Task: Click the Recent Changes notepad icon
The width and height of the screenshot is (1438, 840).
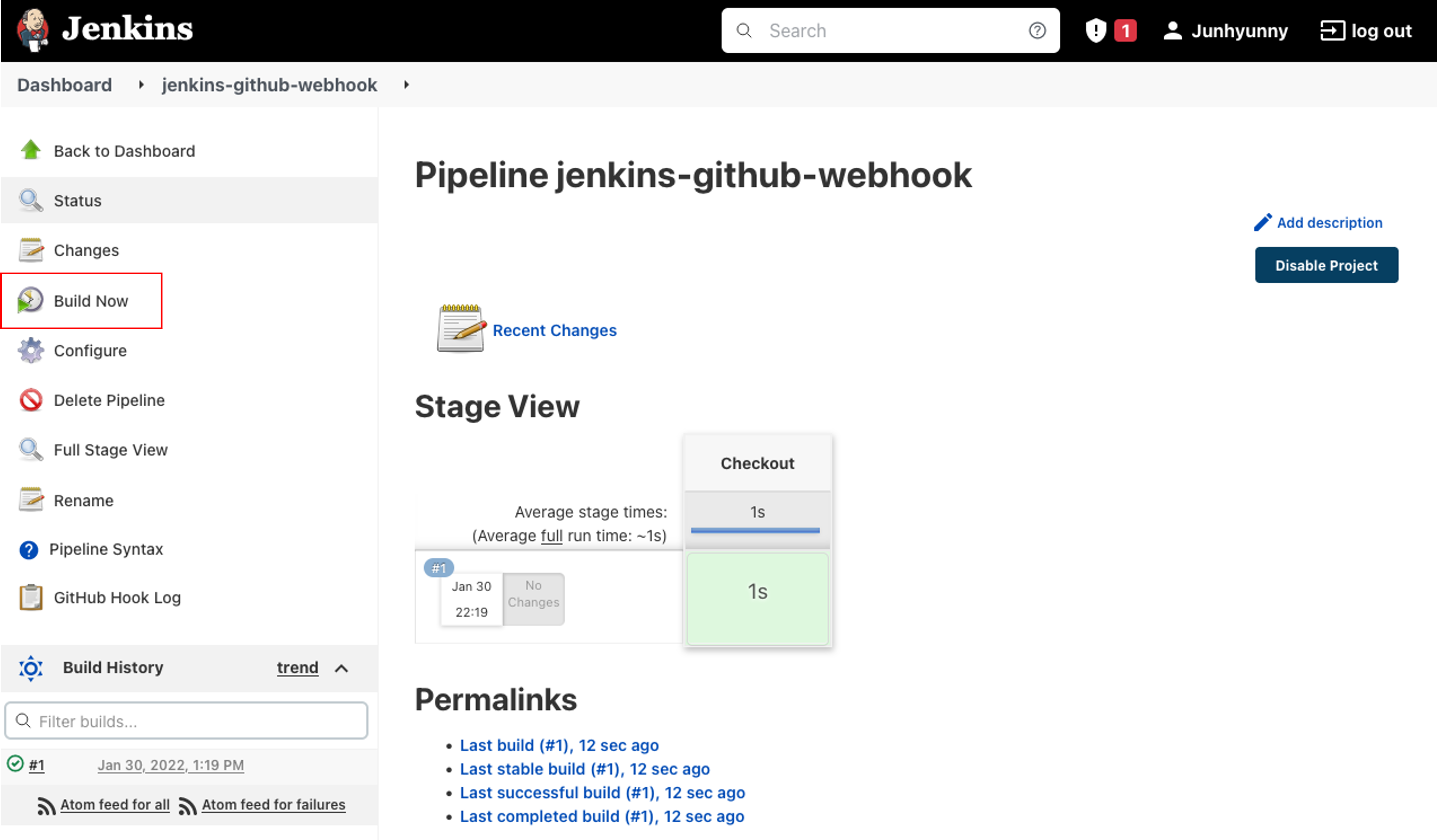Action: 460,329
